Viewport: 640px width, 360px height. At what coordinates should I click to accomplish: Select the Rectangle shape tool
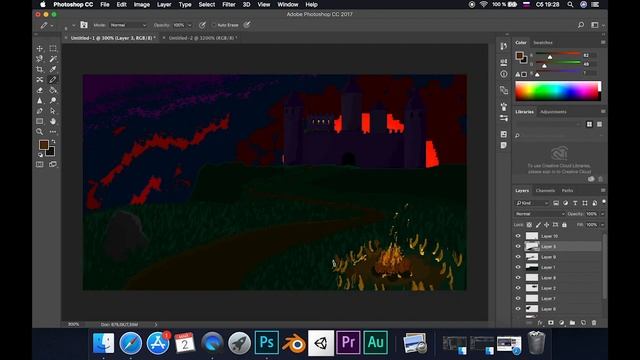pyautogui.click(x=40, y=121)
